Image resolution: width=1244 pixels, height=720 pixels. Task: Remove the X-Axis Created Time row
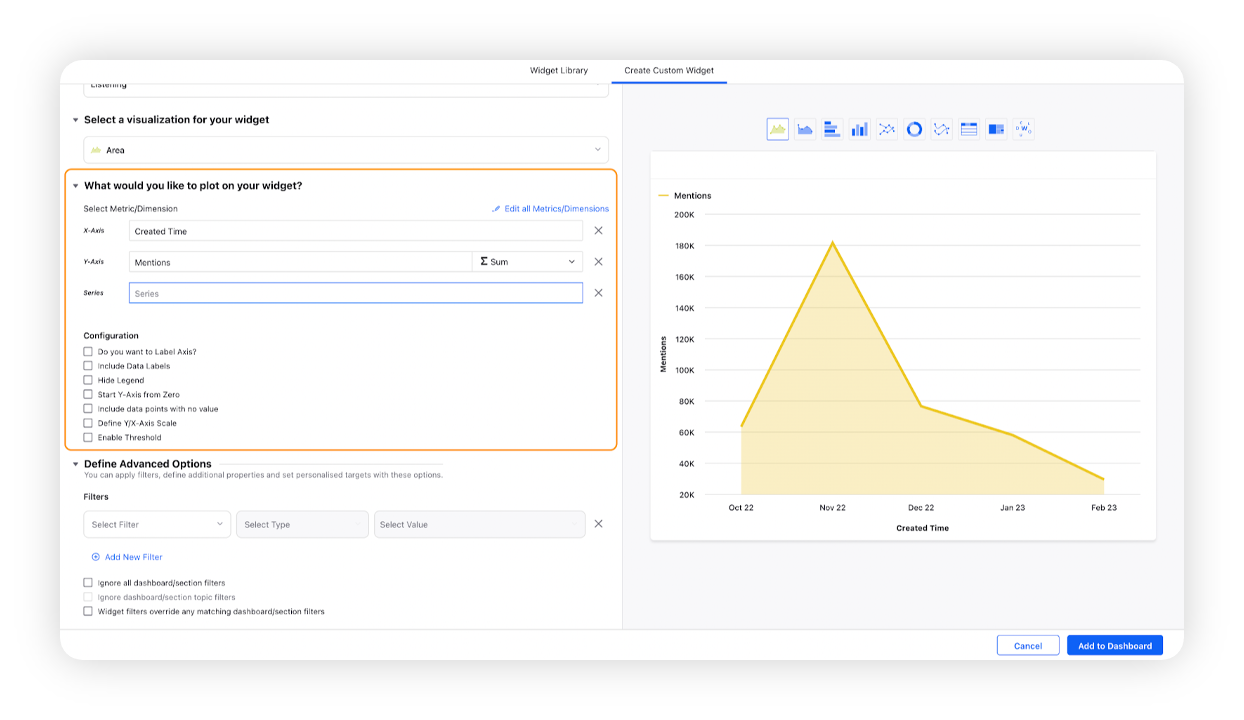click(x=599, y=231)
